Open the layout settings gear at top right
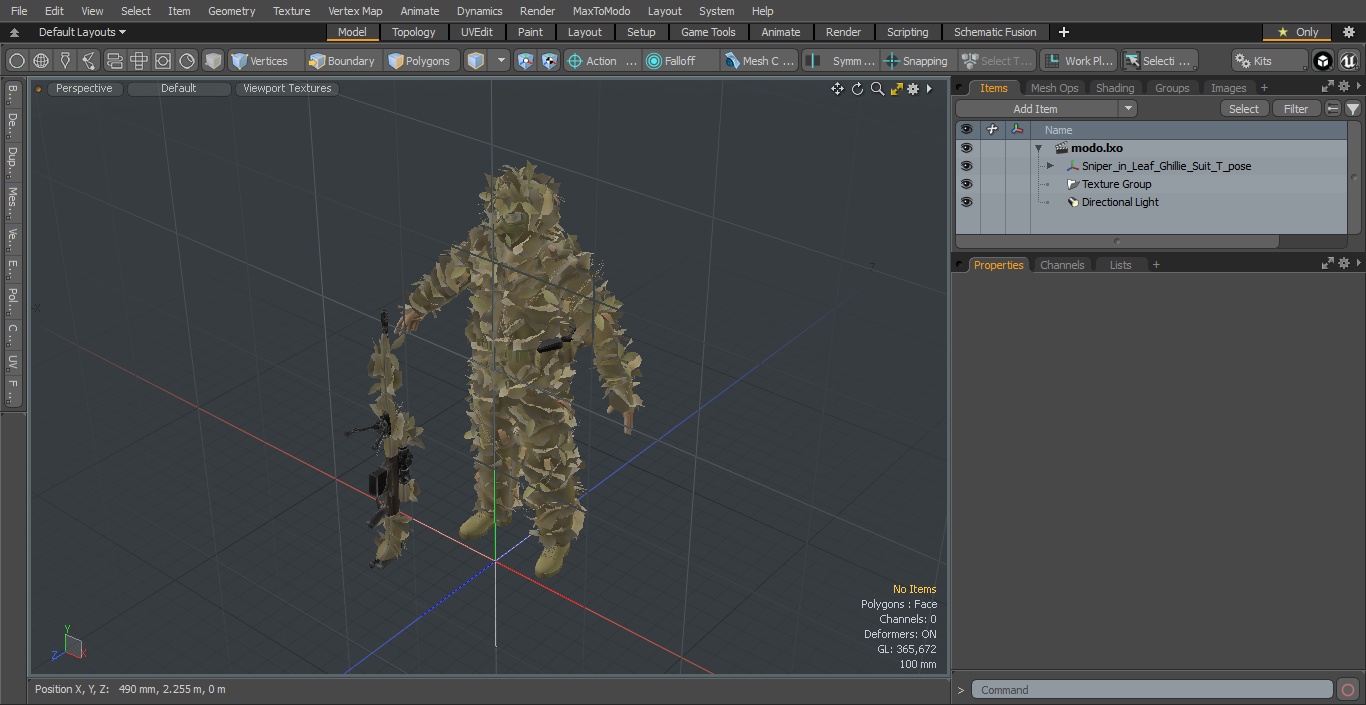 pos(1348,32)
